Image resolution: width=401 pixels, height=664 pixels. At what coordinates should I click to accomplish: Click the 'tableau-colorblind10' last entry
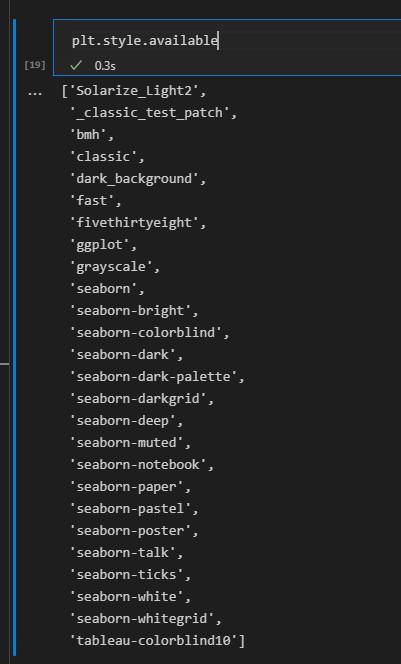click(157, 641)
